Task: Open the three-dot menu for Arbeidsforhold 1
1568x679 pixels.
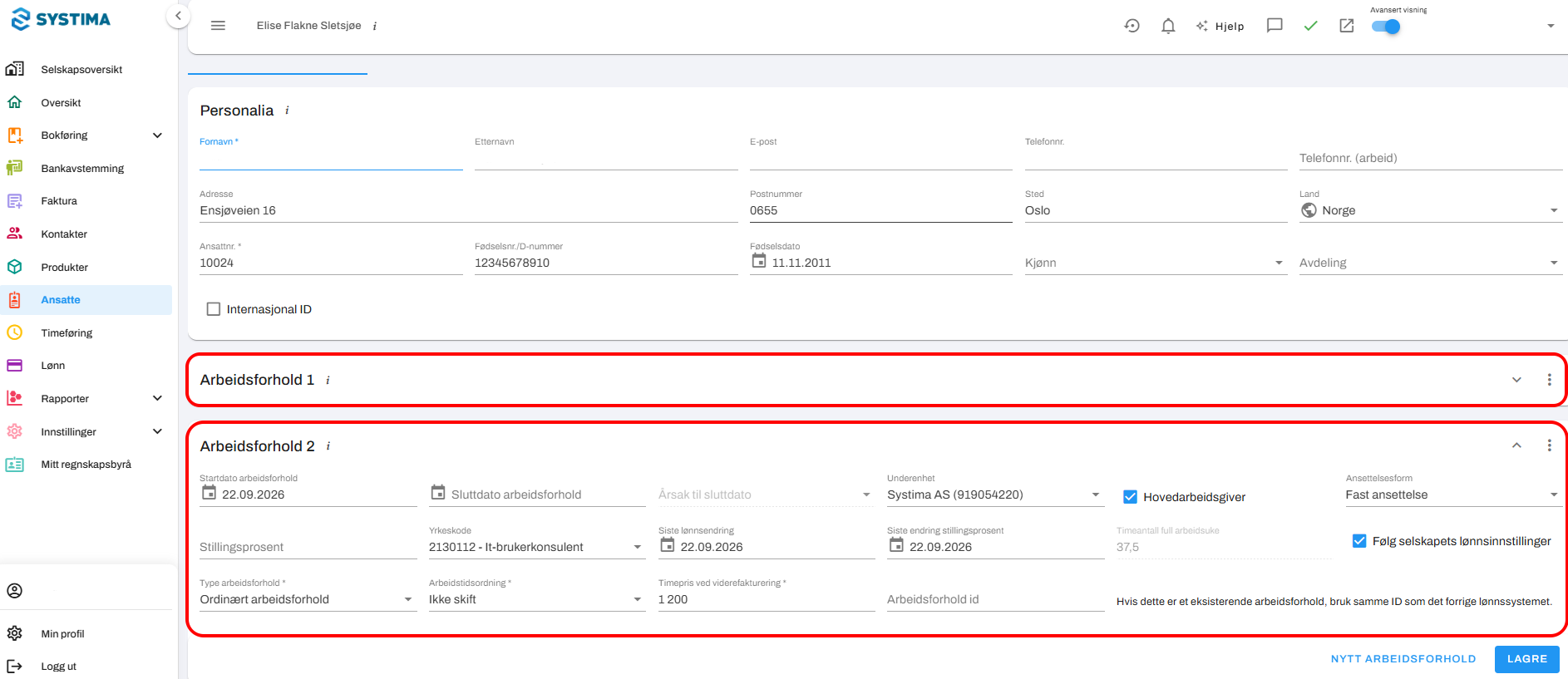Action: tap(1549, 380)
